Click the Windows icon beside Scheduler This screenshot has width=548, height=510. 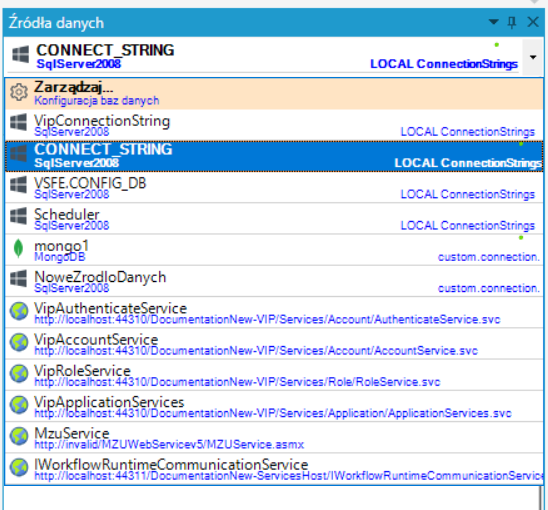point(19,216)
